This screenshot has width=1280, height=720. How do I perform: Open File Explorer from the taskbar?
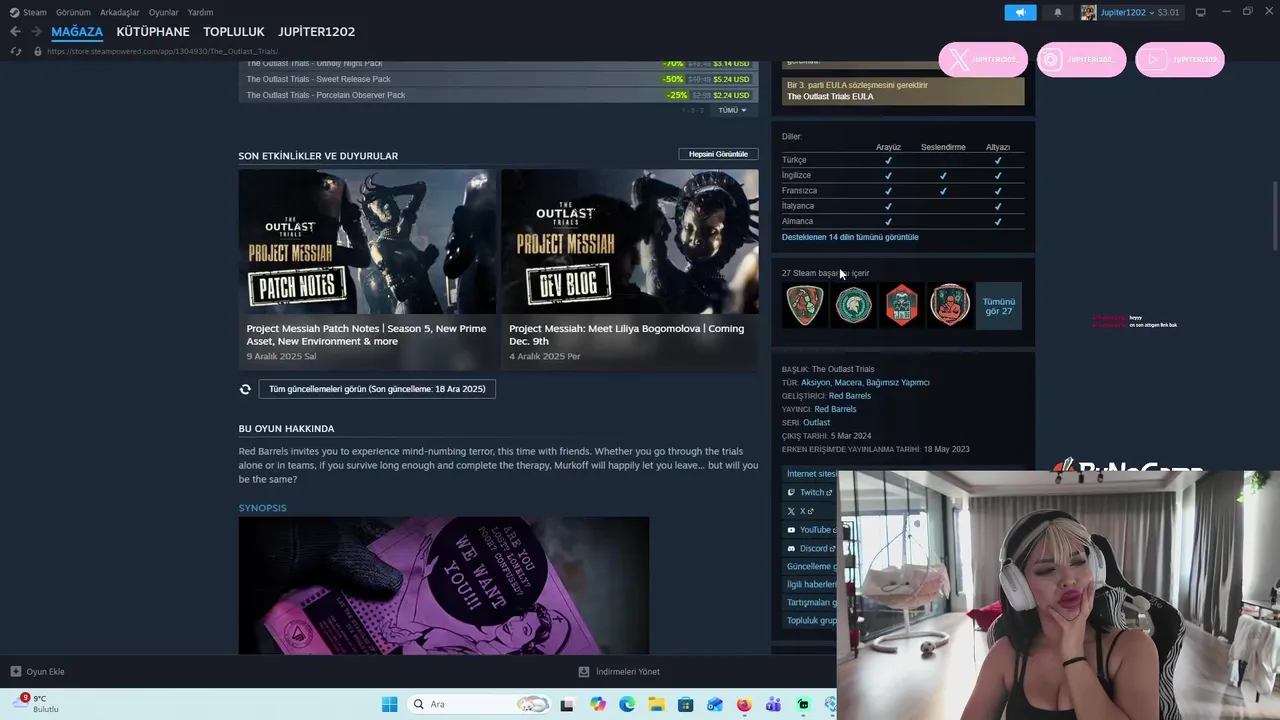pos(656,704)
